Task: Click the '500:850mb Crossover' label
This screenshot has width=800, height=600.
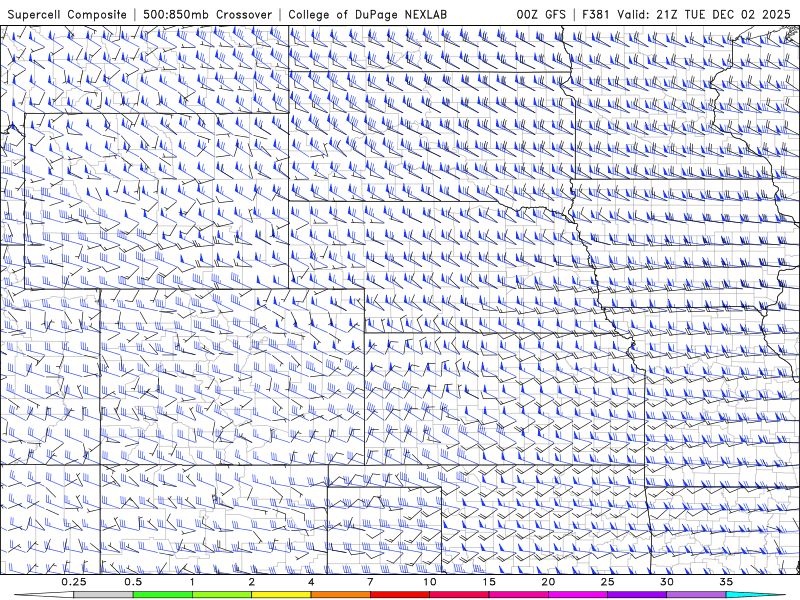Action: pos(207,14)
